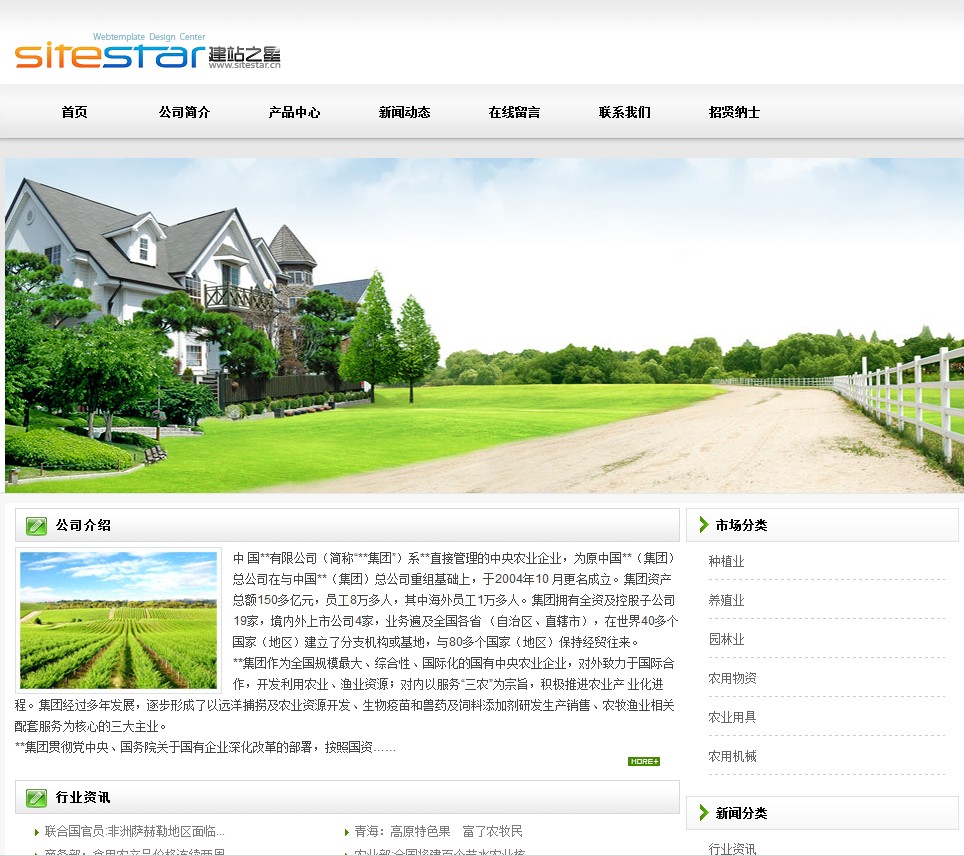
Task: Open 产品中心 from the top menu
Action: click(294, 112)
